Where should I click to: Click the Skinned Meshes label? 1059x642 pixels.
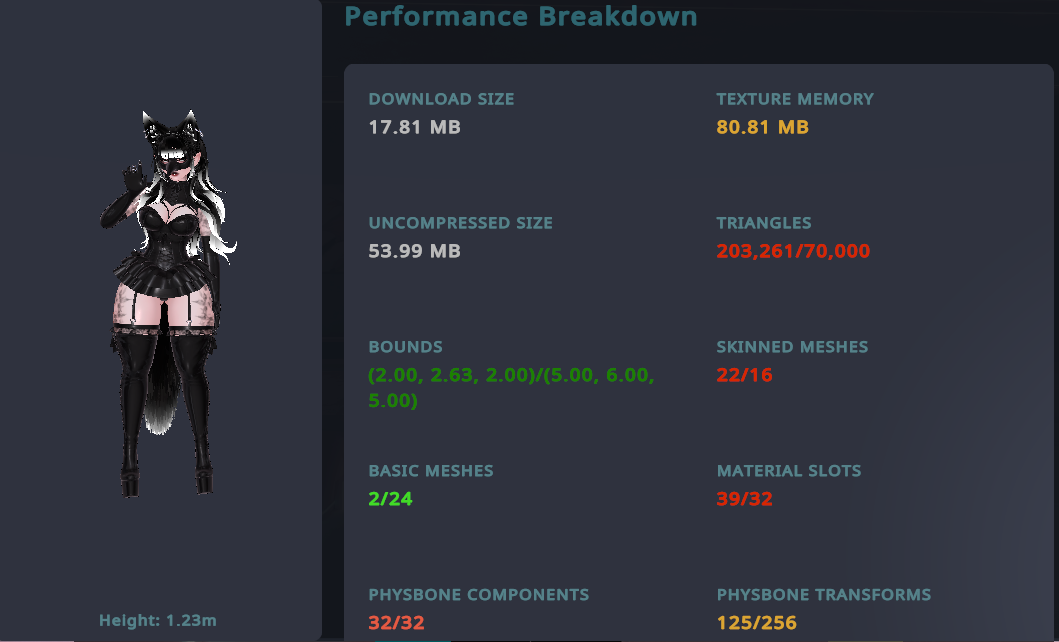pyautogui.click(x=792, y=347)
